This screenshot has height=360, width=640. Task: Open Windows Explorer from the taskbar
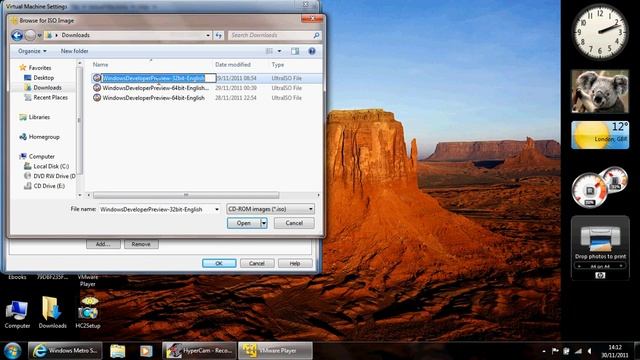click(118, 351)
